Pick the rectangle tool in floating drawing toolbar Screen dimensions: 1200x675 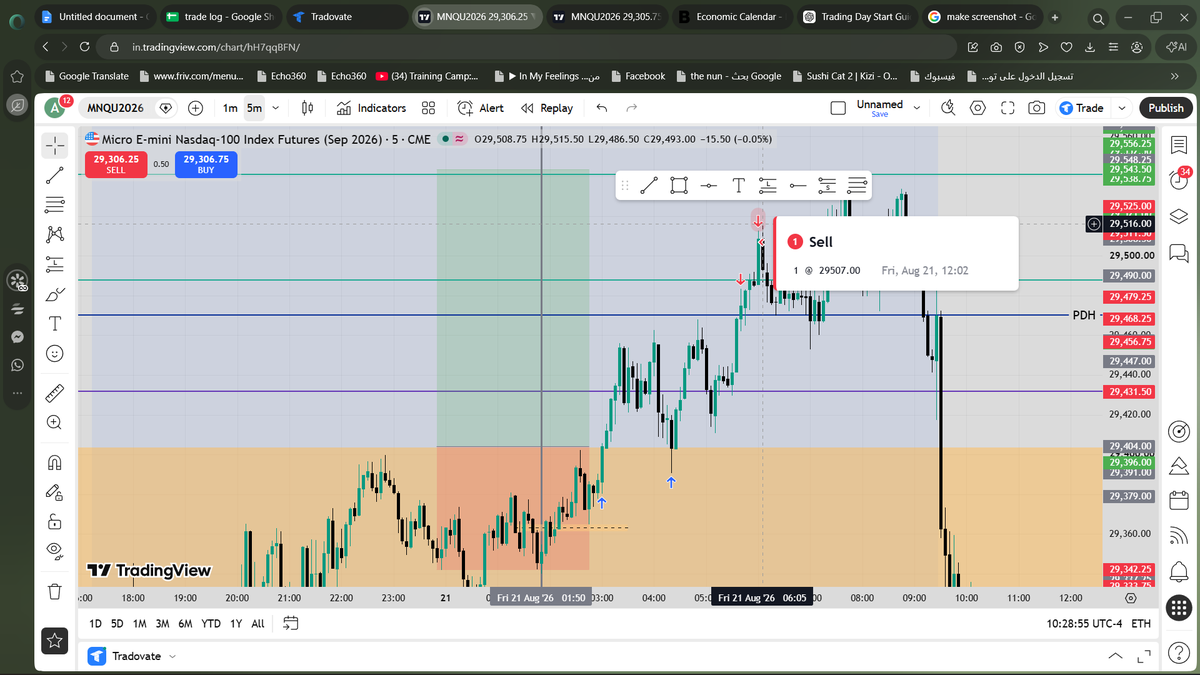(679, 185)
